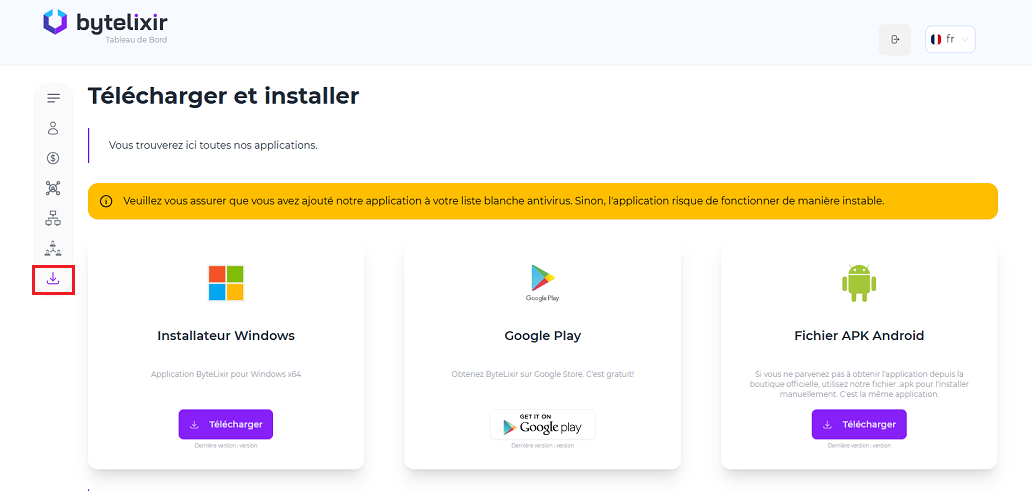Click the Windows logo image
Image resolution: width=1032 pixels, height=491 pixels.
click(x=226, y=282)
